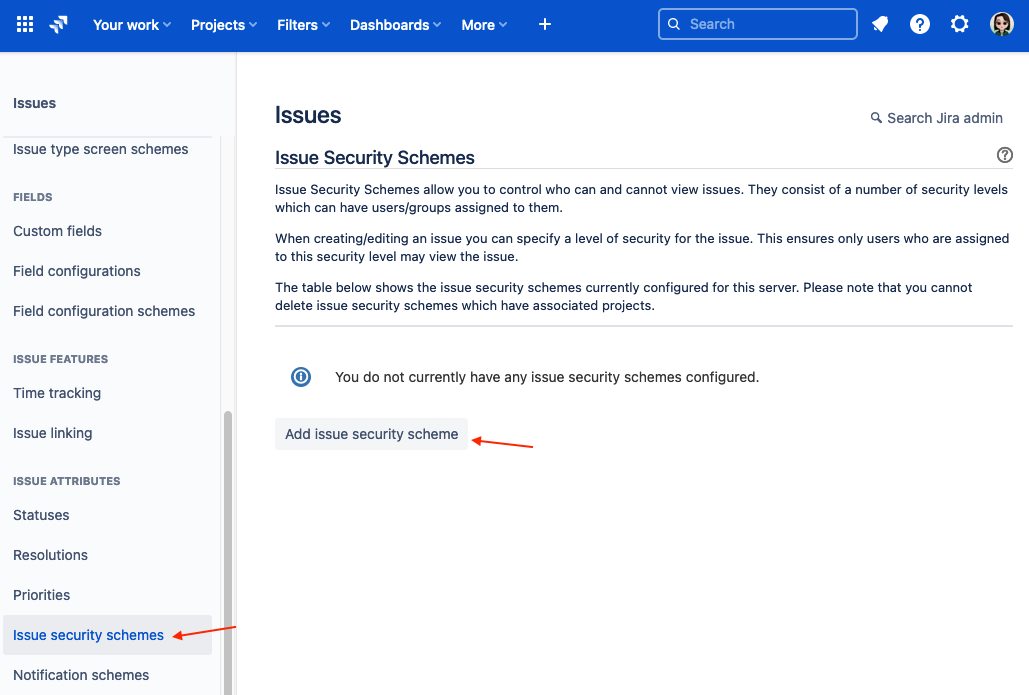Open Help via the question mark icon
This screenshot has width=1029, height=695.
pos(920,24)
